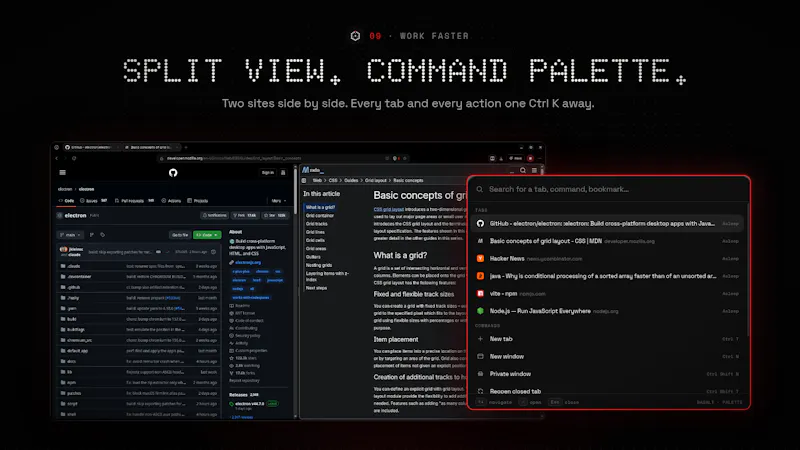Open the Projects tab
This screenshot has height=450, width=800.
[198, 201]
